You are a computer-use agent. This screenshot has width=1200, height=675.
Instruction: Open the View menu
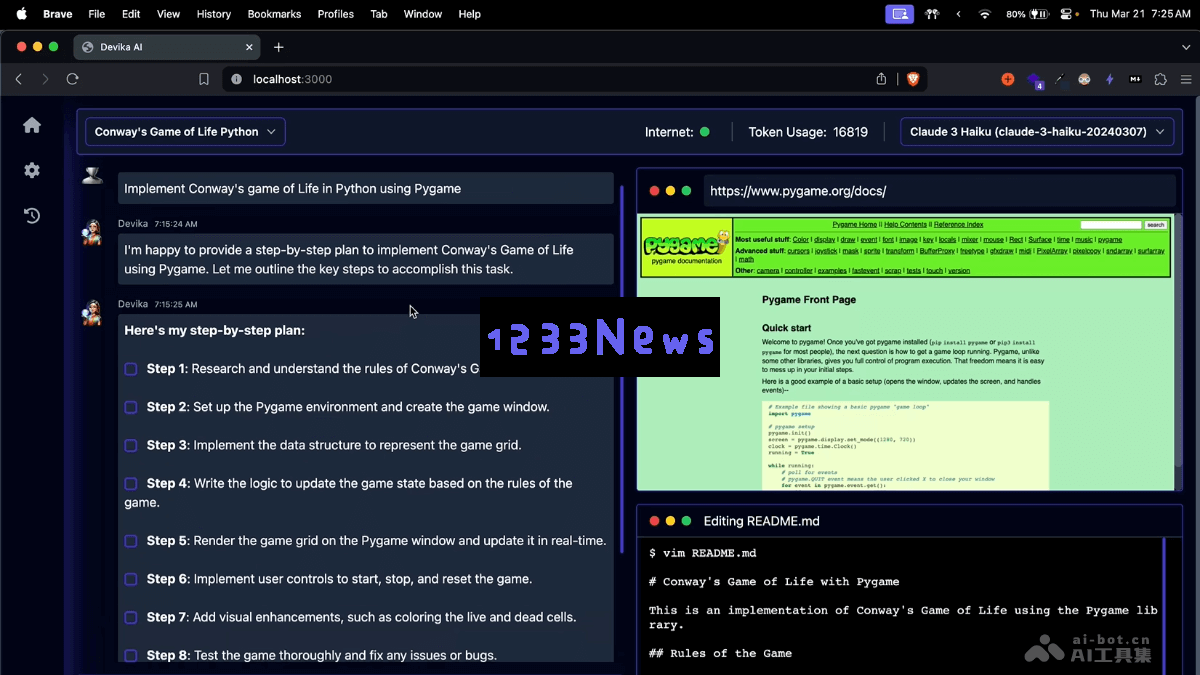click(168, 14)
